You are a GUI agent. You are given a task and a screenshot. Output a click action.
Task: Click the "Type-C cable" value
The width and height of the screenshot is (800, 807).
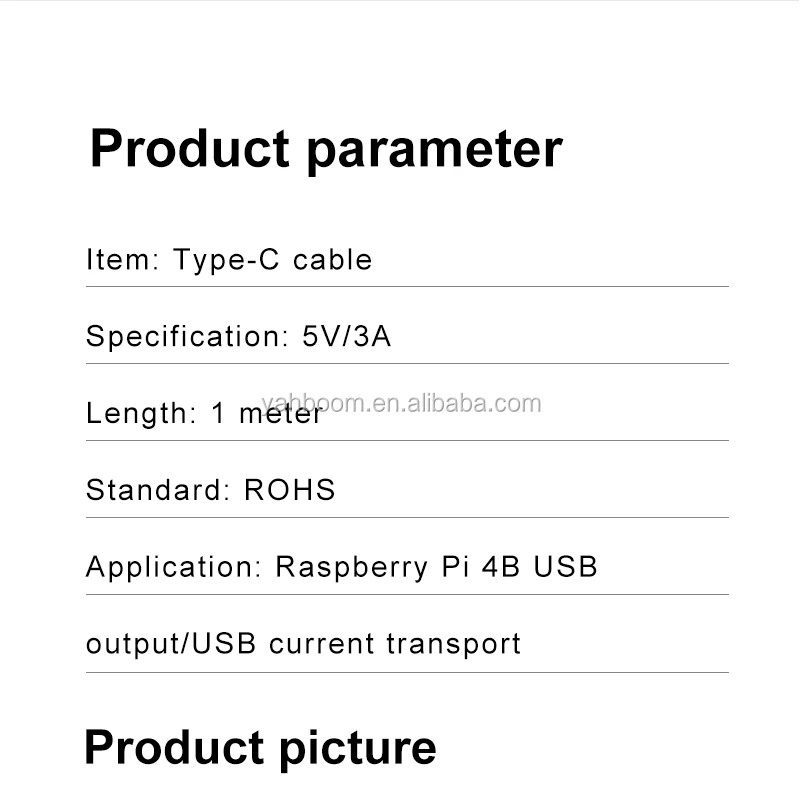point(272,260)
